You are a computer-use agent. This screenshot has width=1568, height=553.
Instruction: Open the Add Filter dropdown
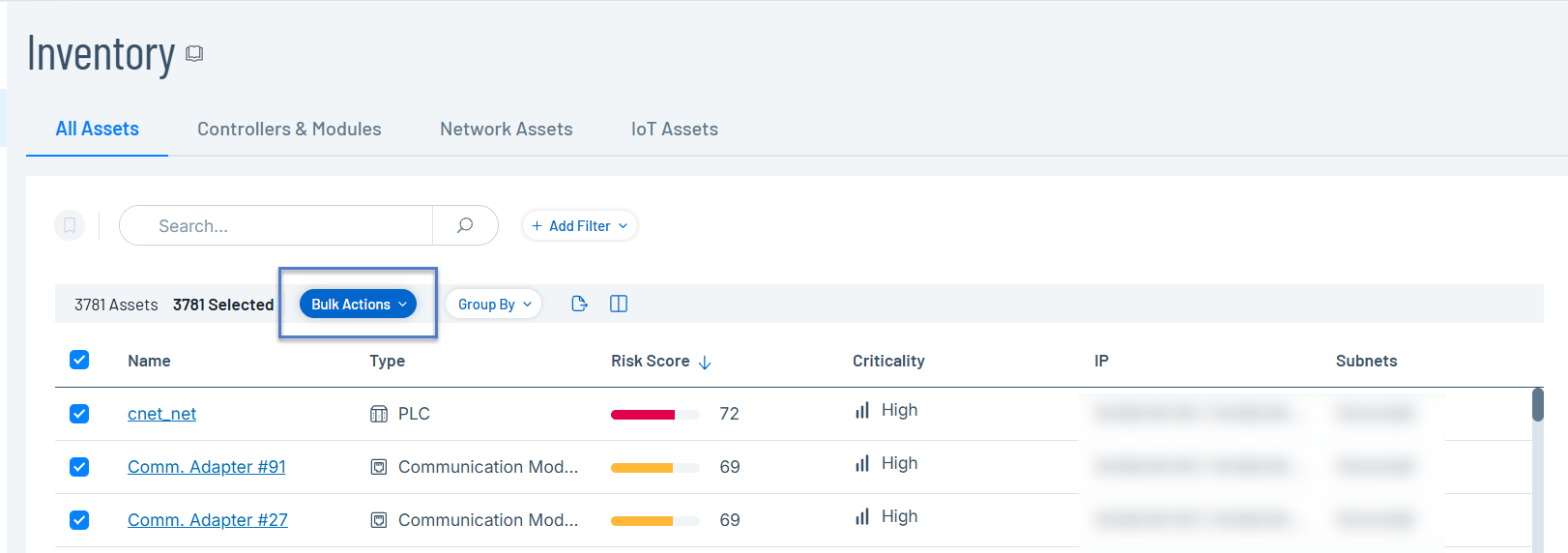point(579,225)
